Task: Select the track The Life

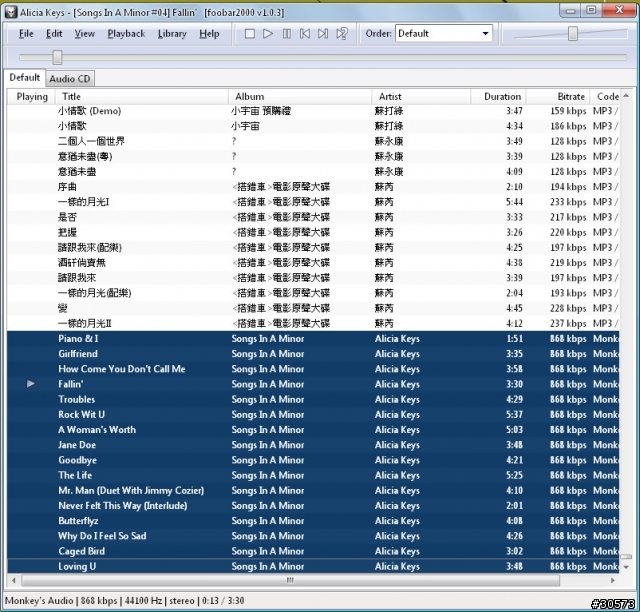Action: pyautogui.click(x=313, y=475)
